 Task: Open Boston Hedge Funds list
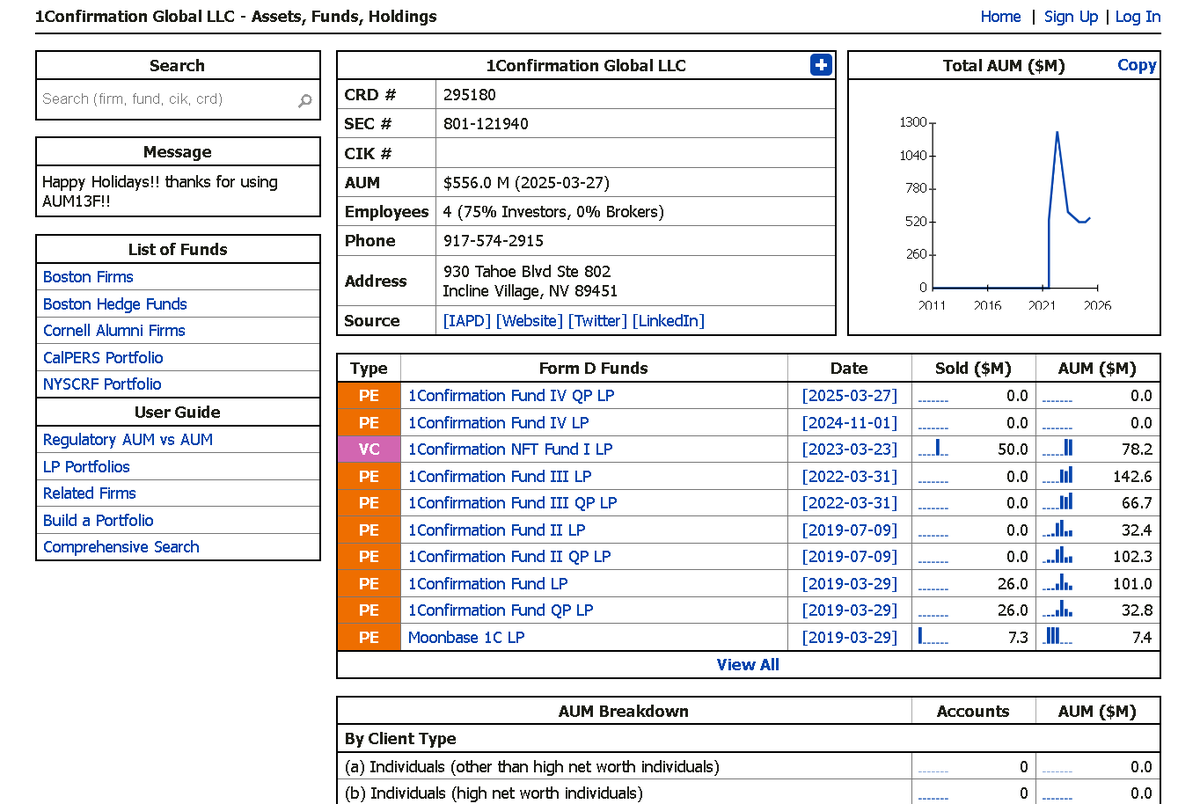coord(115,304)
